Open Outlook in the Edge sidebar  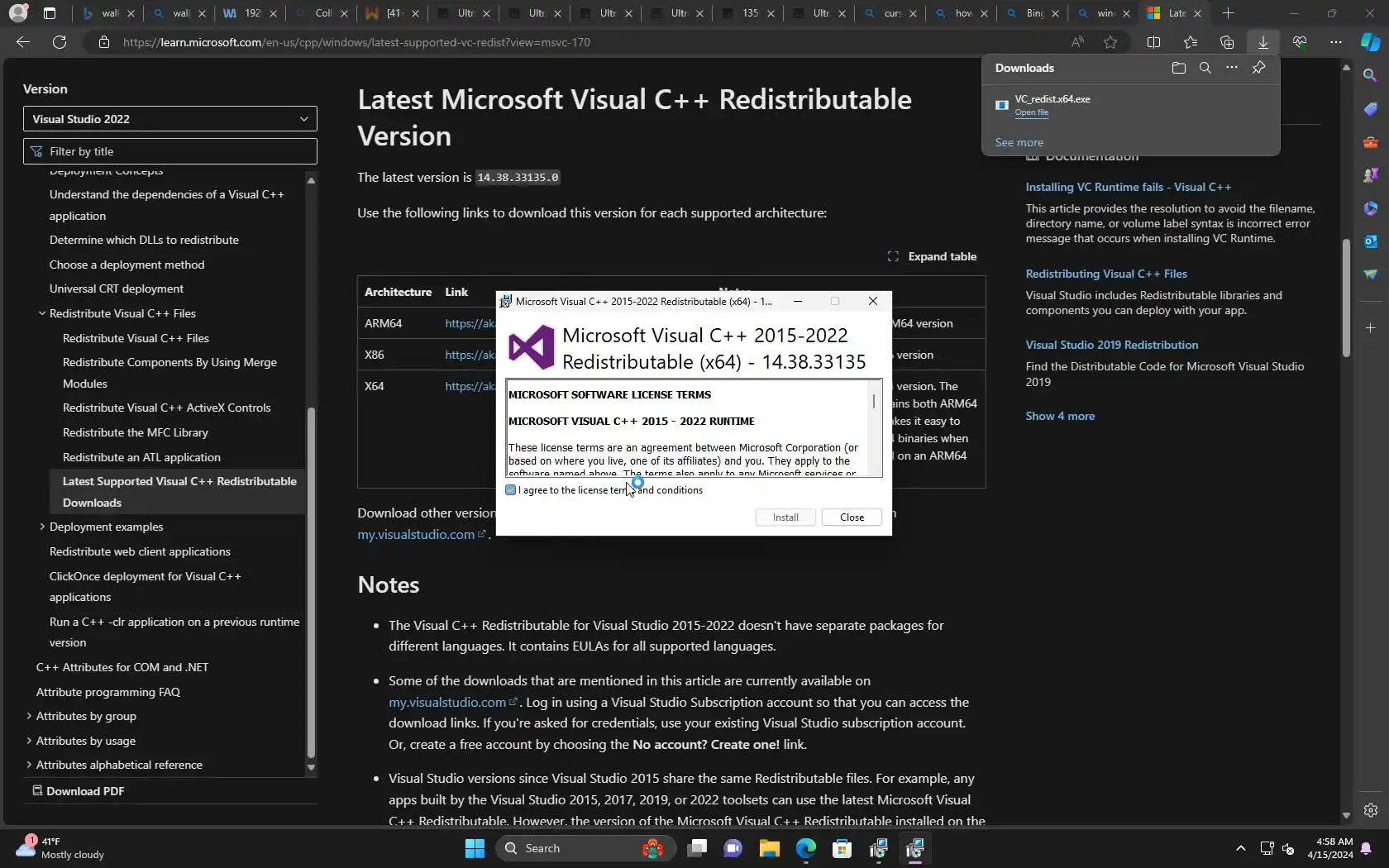[1370, 241]
